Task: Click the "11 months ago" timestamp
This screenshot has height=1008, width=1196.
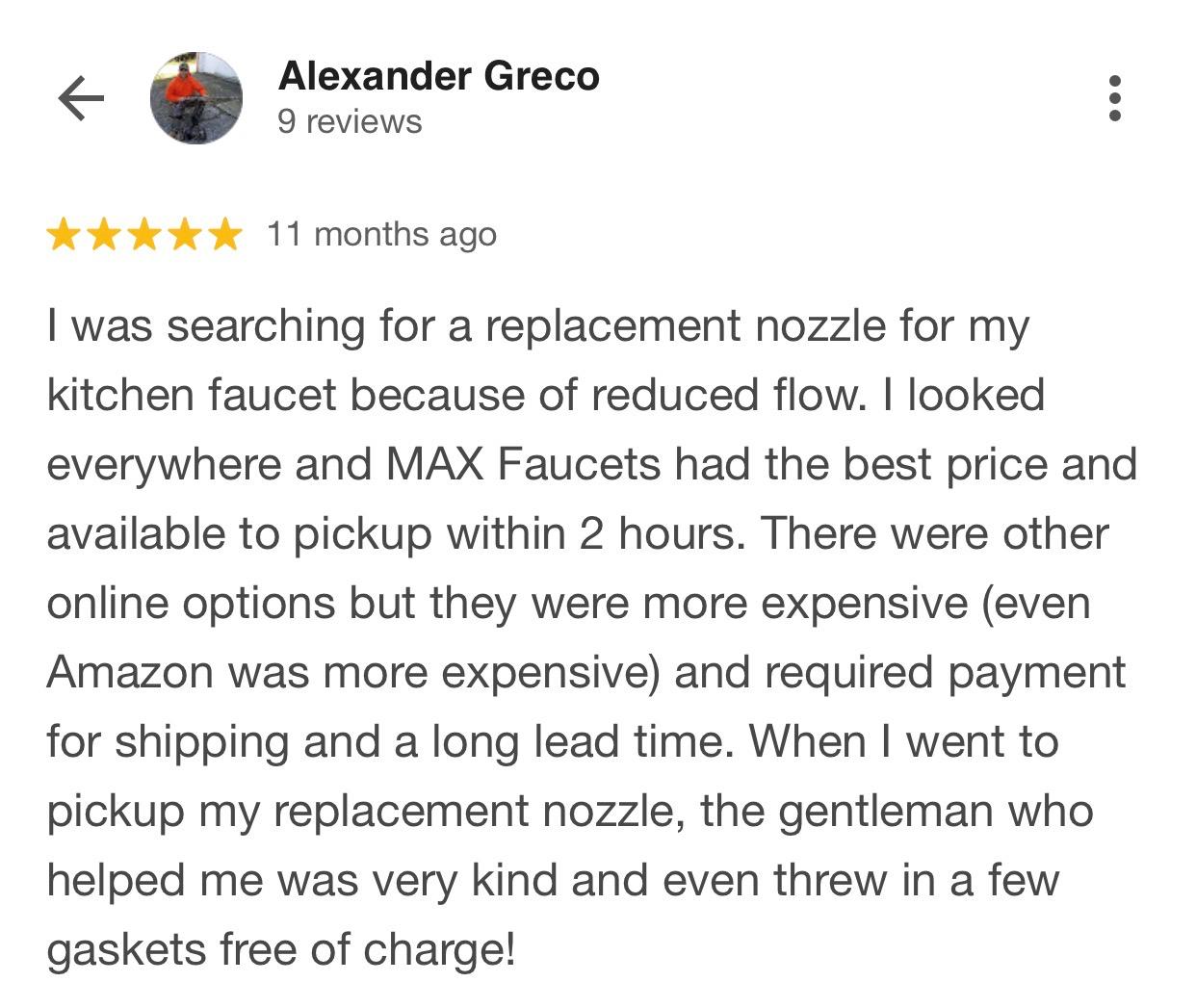Action: coord(381,234)
